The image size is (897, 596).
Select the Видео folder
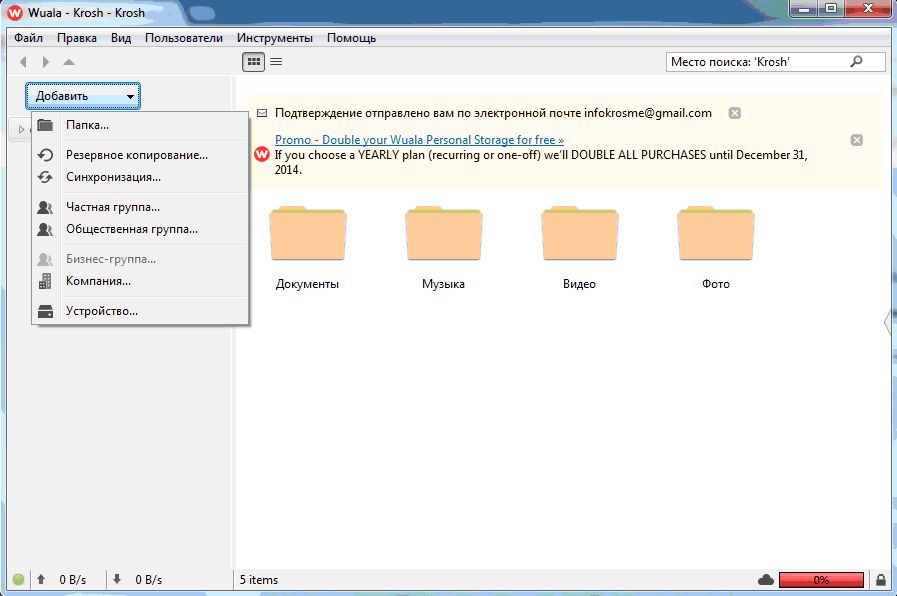(x=580, y=248)
